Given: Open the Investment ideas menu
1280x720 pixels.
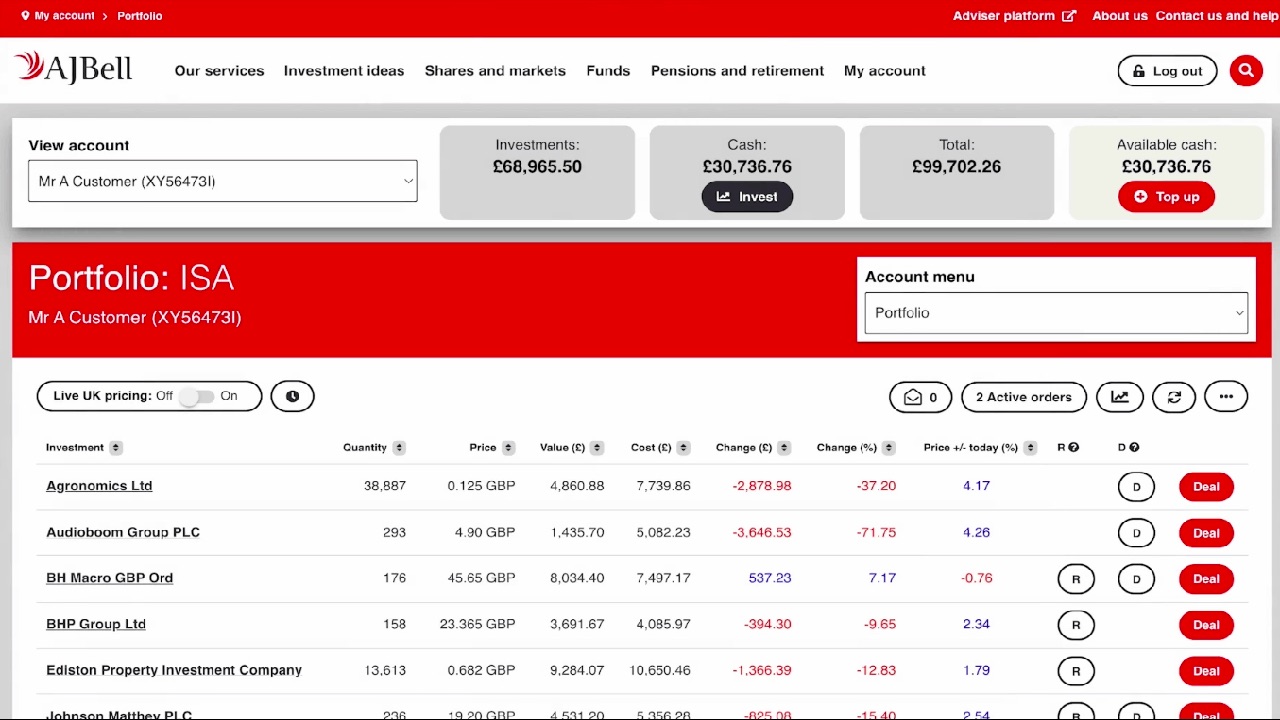Looking at the screenshot, I should (344, 71).
